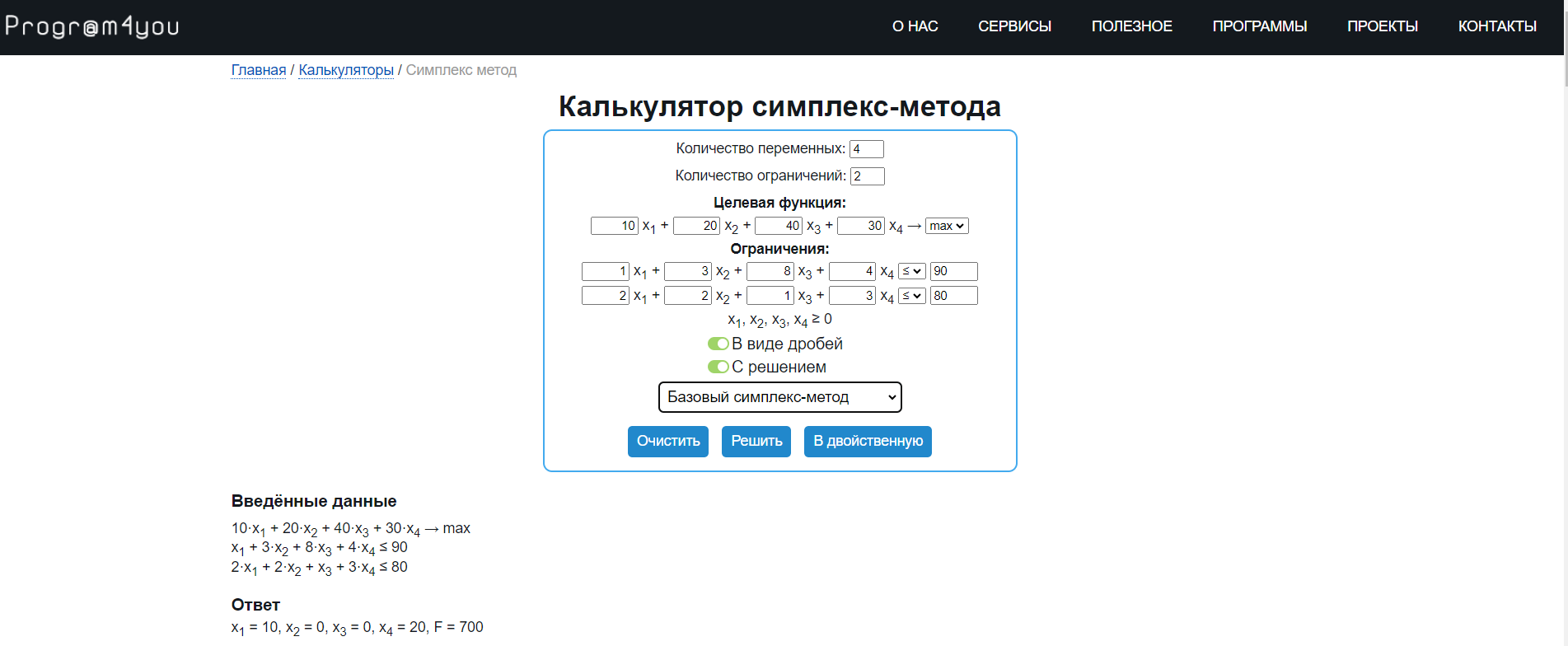Click second constraint x3 coefficient field
The width and height of the screenshot is (1568, 646).
click(x=770, y=296)
